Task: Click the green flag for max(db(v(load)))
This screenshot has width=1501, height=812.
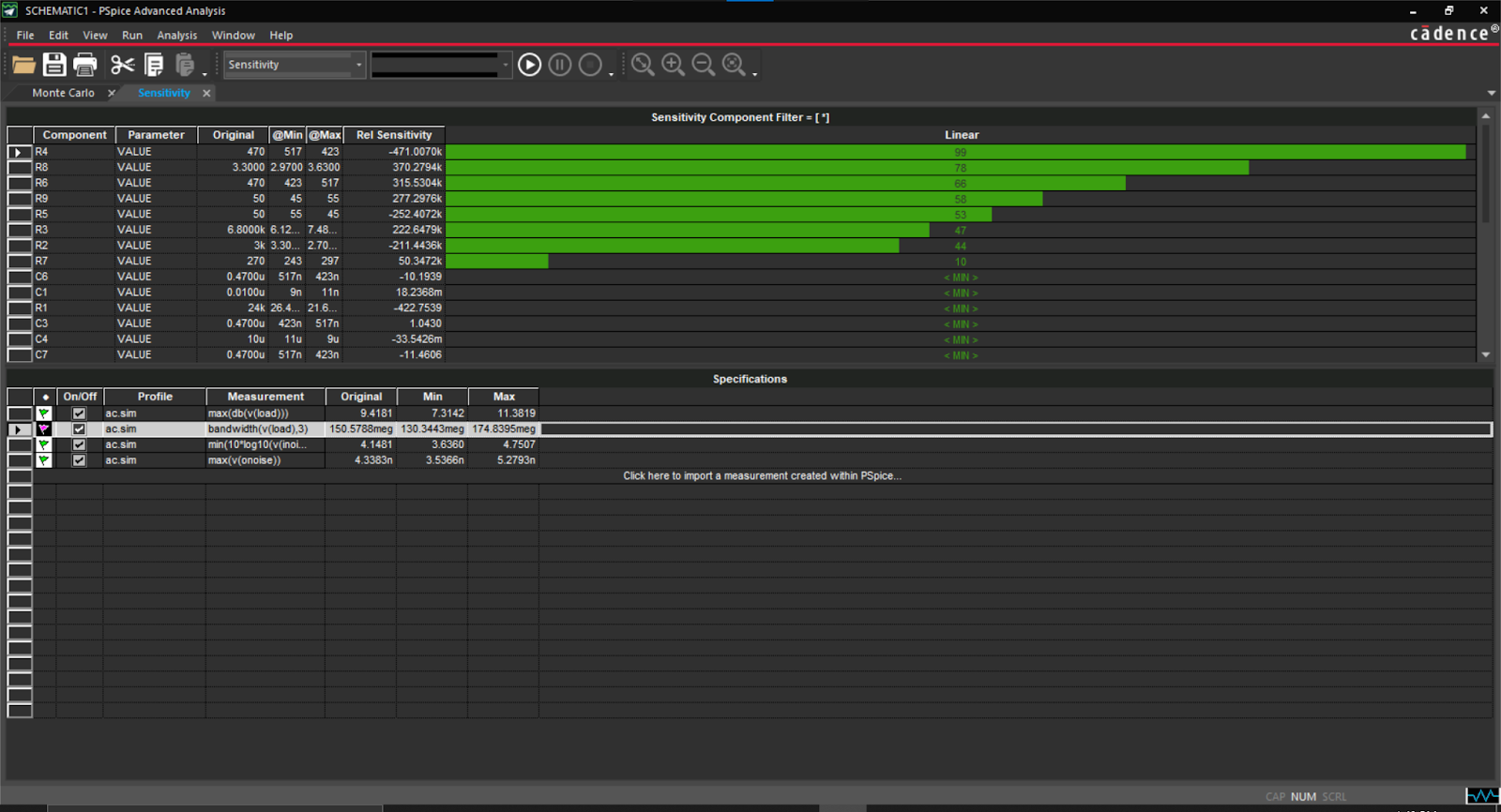Action: [44, 414]
